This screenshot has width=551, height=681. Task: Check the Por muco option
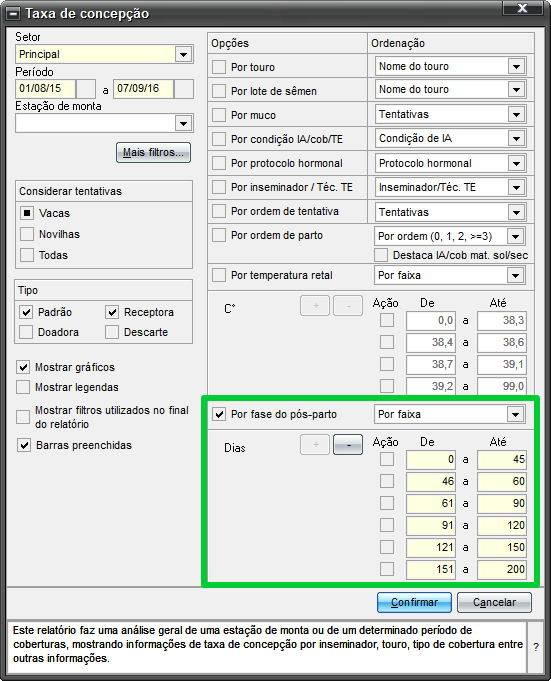click(219, 115)
